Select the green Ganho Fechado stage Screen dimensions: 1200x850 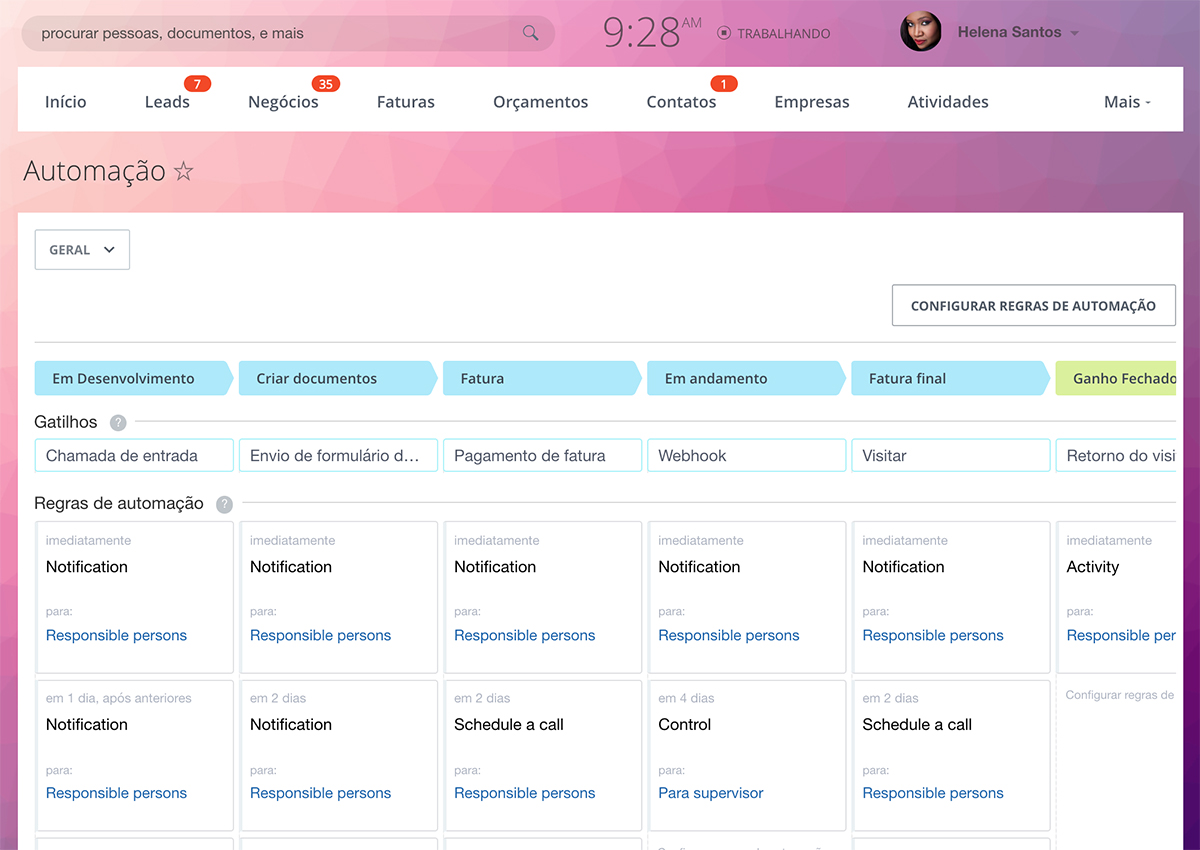pyautogui.click(x=1118, y=379)
